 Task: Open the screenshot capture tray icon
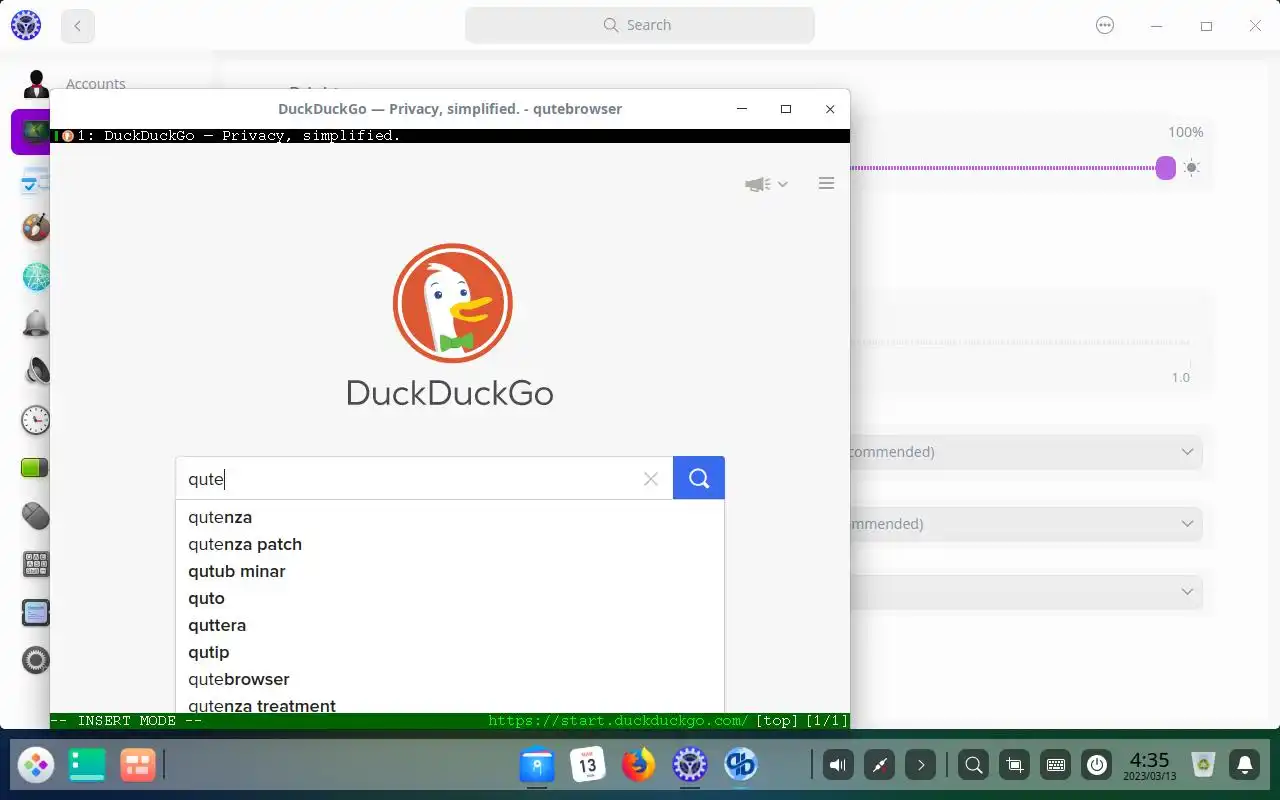[x=1014, y=766]
